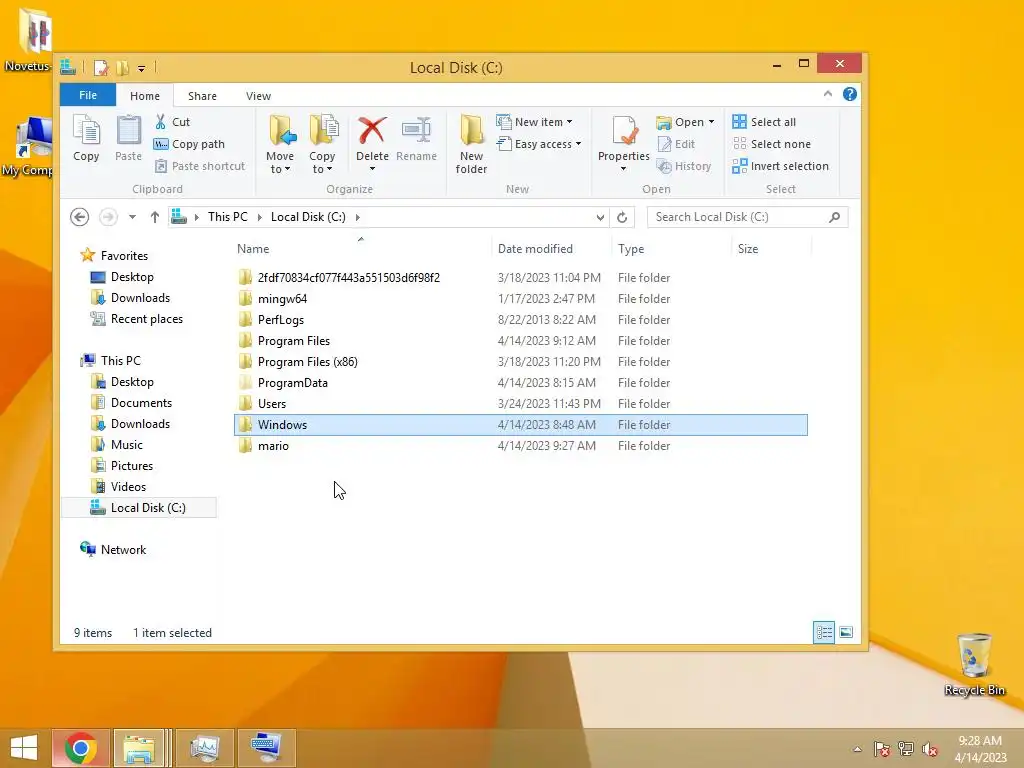Screen dimensions: 1024x768
Task: Expand the Delete options arrow
Action: (x=372, y=168)
